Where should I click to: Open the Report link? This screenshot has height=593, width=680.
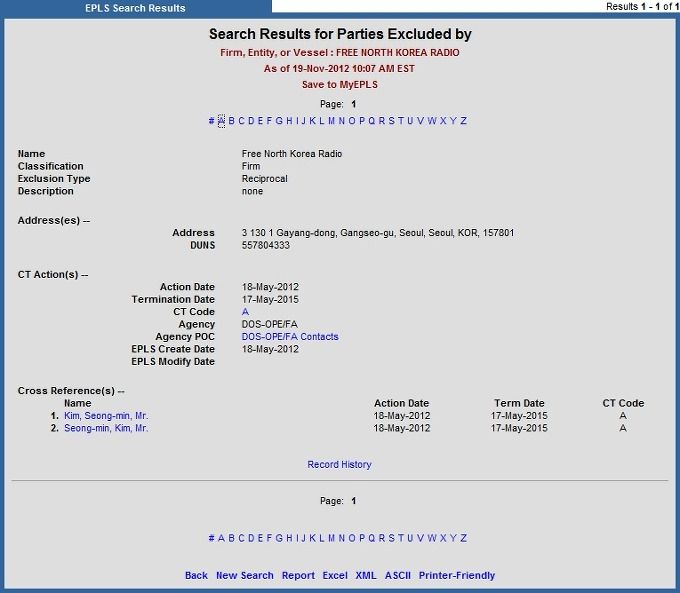298,576
